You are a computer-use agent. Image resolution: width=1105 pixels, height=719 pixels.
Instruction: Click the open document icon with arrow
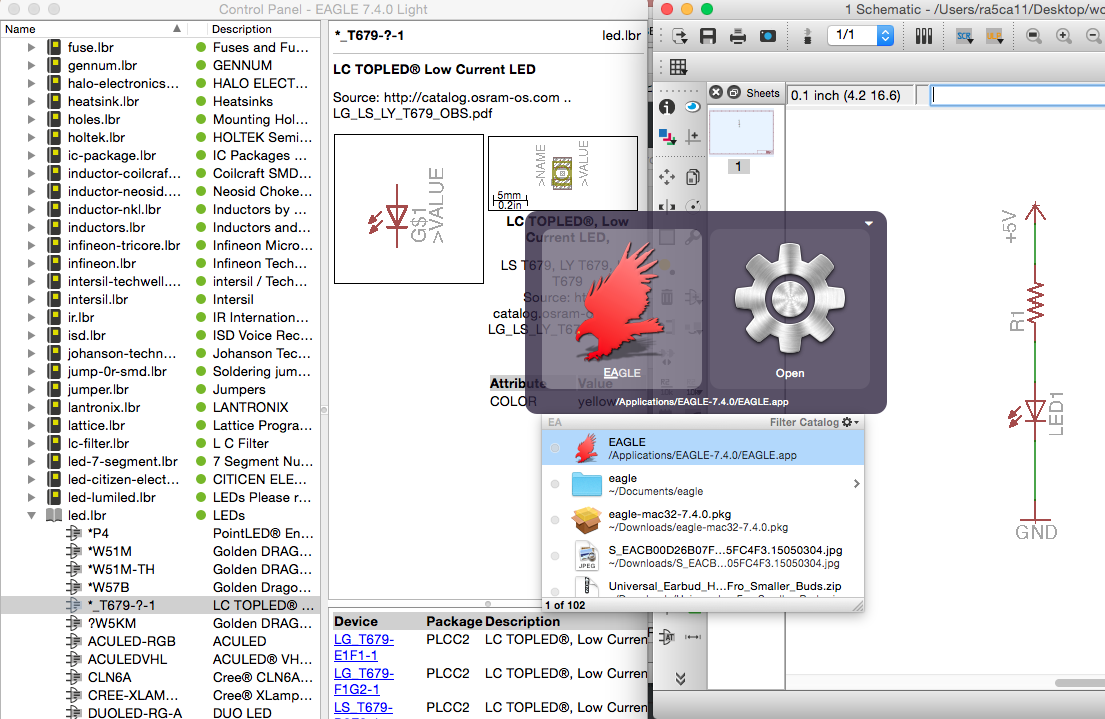pyautogui.click(x=679, y=36)
